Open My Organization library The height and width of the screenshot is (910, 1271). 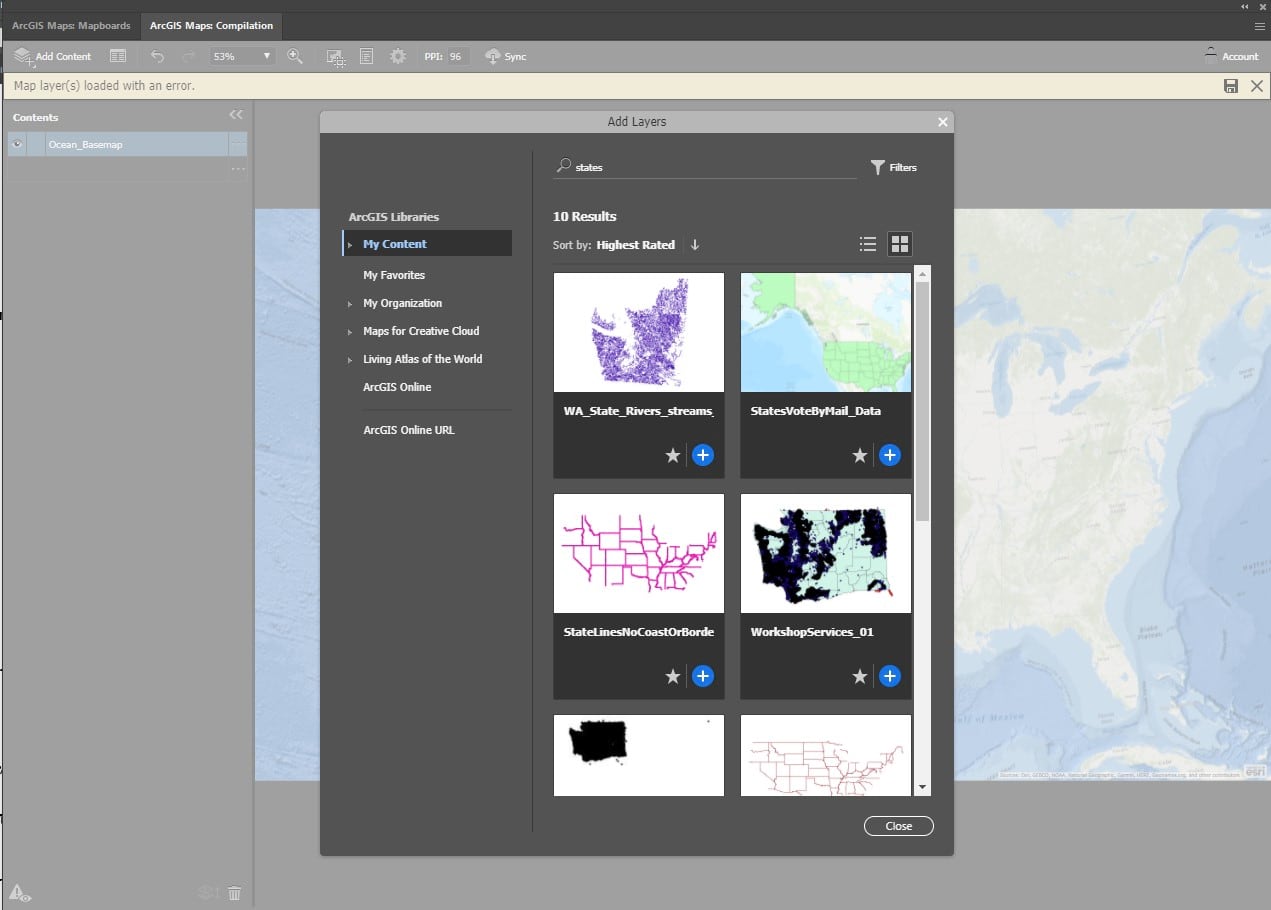402,303
